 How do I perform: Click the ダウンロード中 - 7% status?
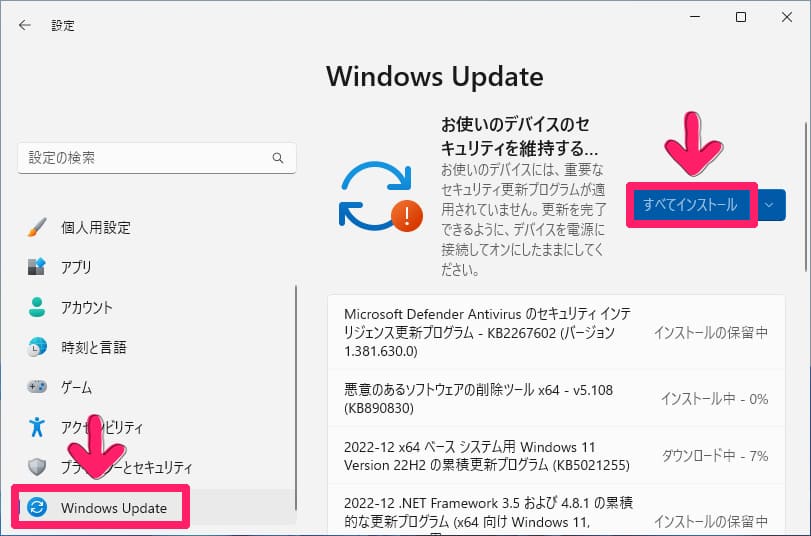[x=715, y=456]
